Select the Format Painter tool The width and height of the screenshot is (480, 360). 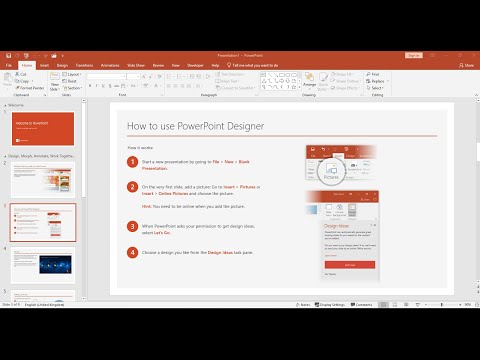point(30,88)
